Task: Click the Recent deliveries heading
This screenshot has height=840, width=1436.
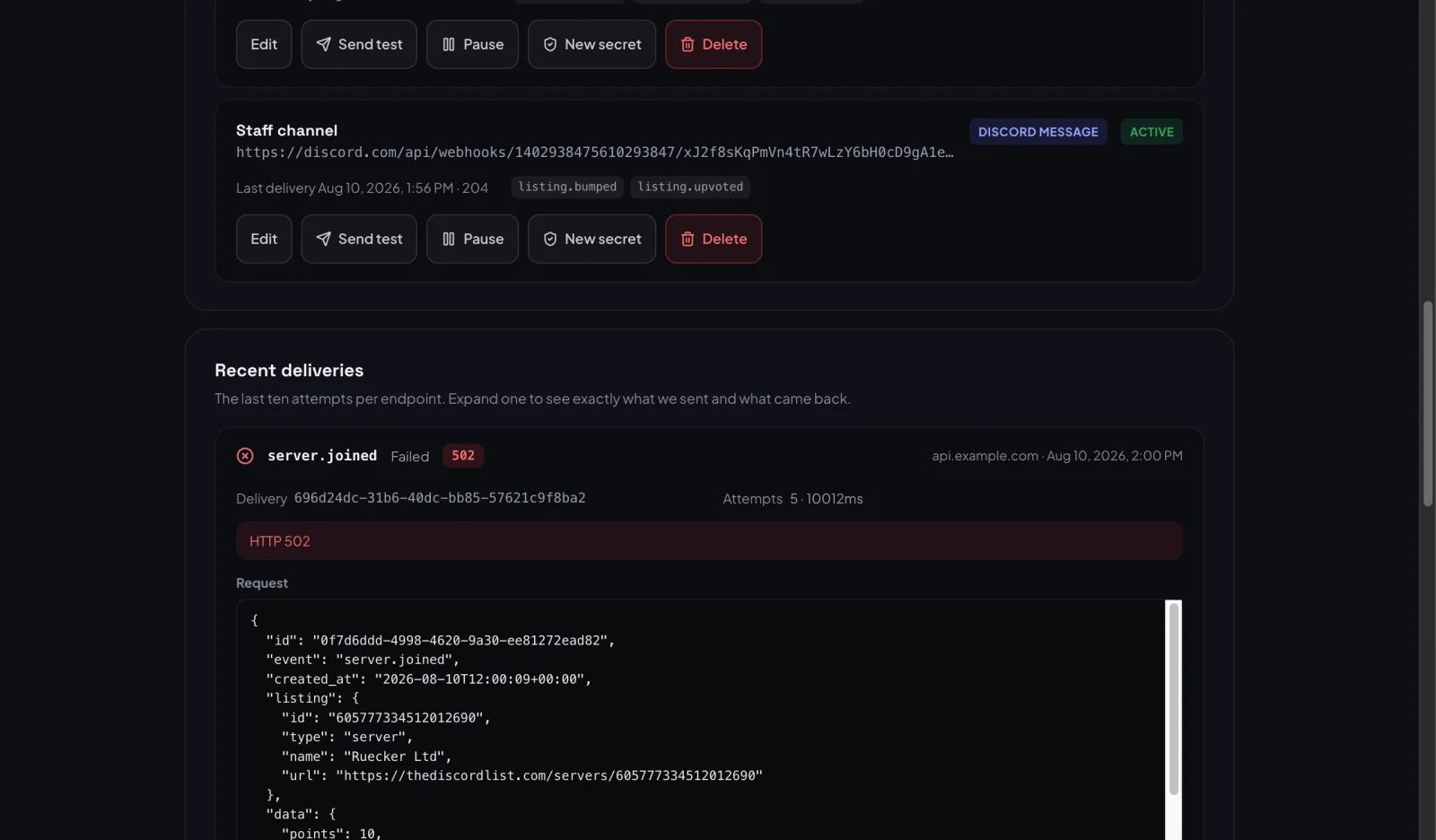Action: (x=289, y=371)
